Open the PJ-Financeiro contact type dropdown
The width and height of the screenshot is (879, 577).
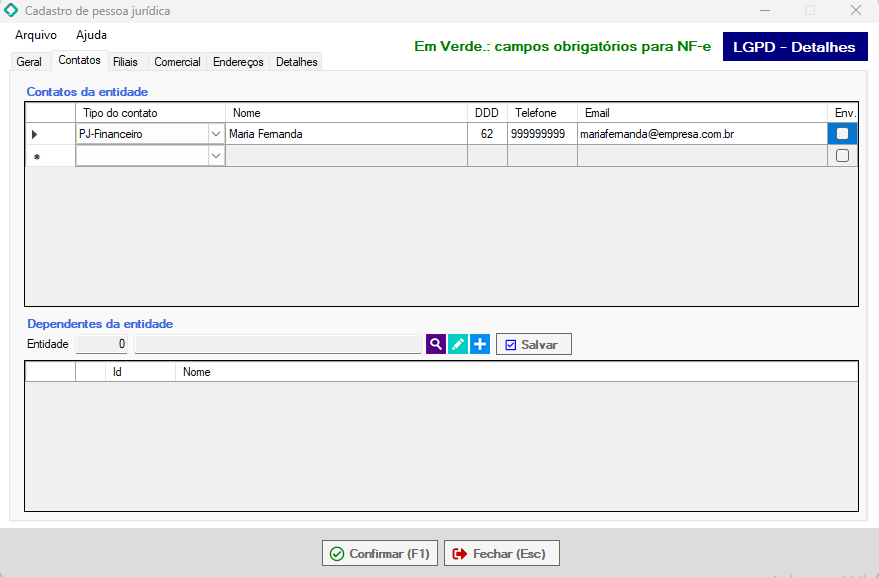215,134
